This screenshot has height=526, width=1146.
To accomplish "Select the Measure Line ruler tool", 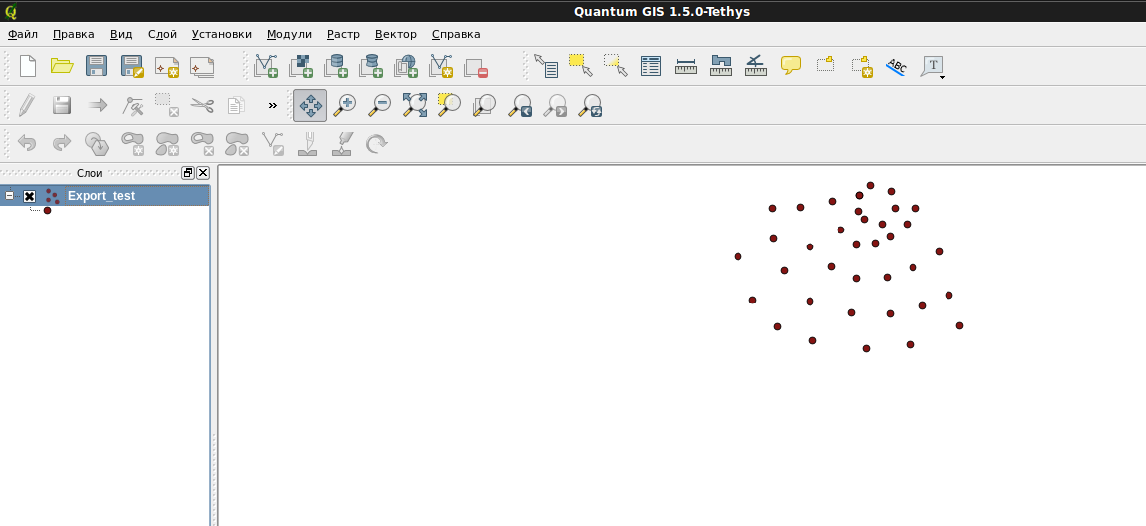I will (x=686, y=66).
